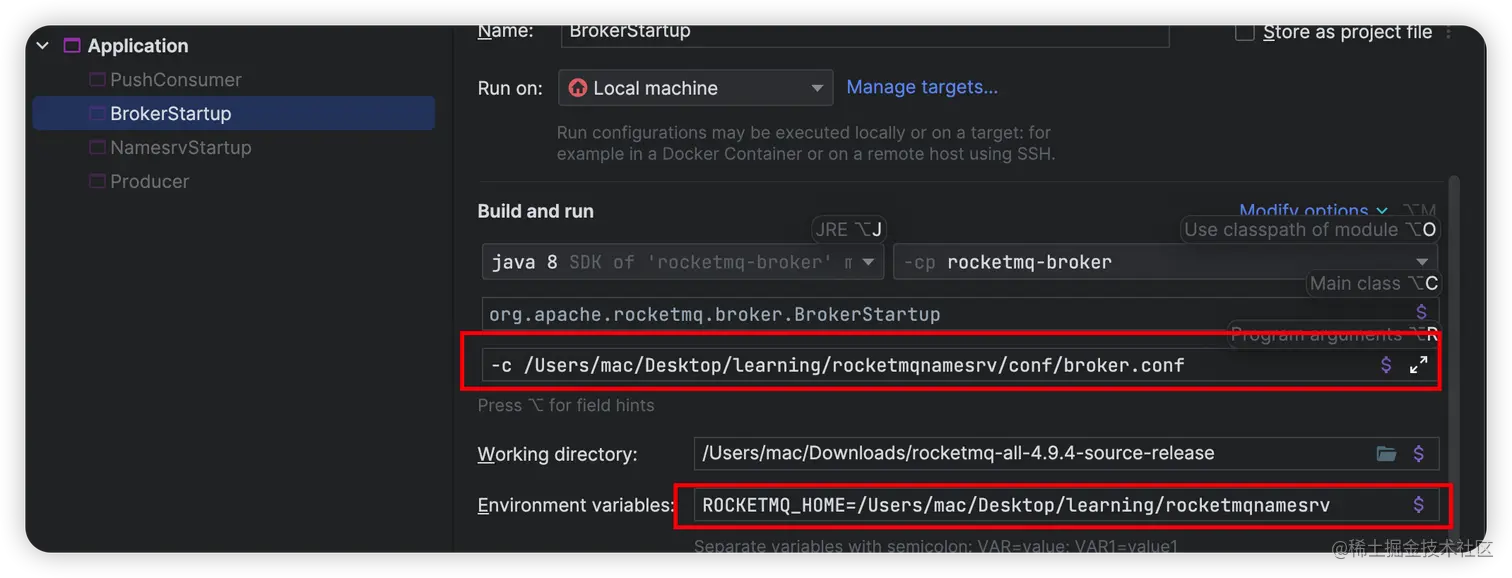Enable the Store as project file checkbox
1512x578 pixels.
point(1245,32)
